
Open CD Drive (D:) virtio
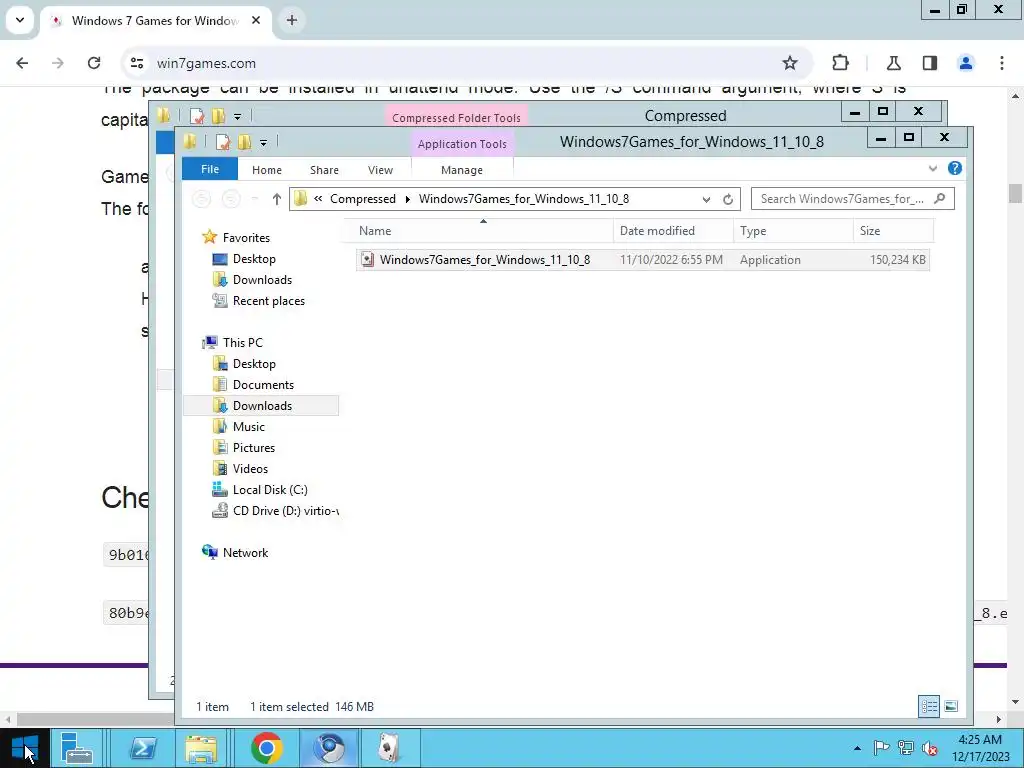pyautogui.click(x=285, y=511)
